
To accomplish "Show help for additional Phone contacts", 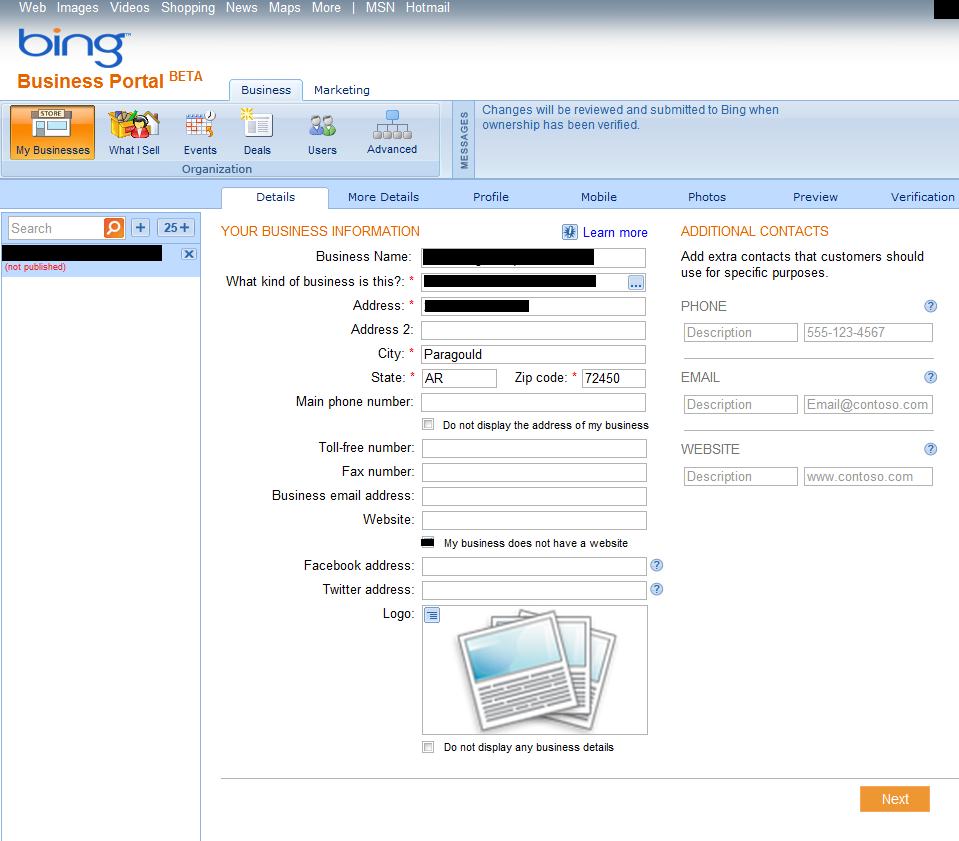I will pyautogui.click(x=930, y=306).
